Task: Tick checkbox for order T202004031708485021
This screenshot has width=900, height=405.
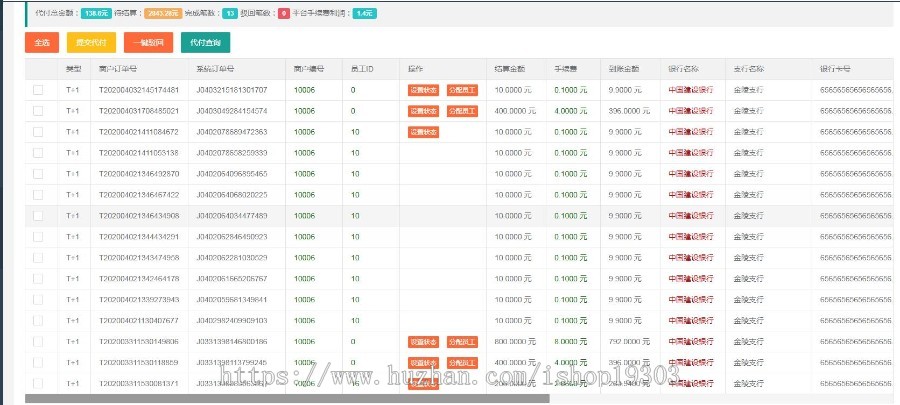Action: (38, 111)
